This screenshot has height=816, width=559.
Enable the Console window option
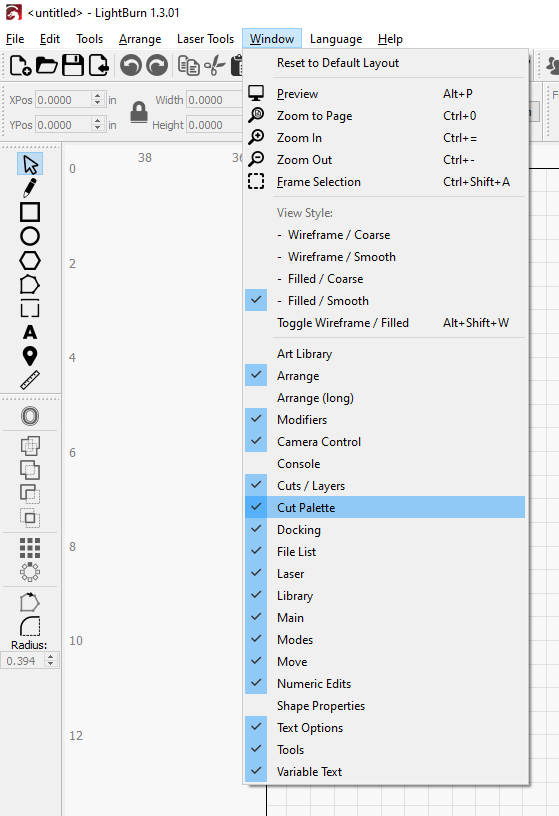click(385, 464)
